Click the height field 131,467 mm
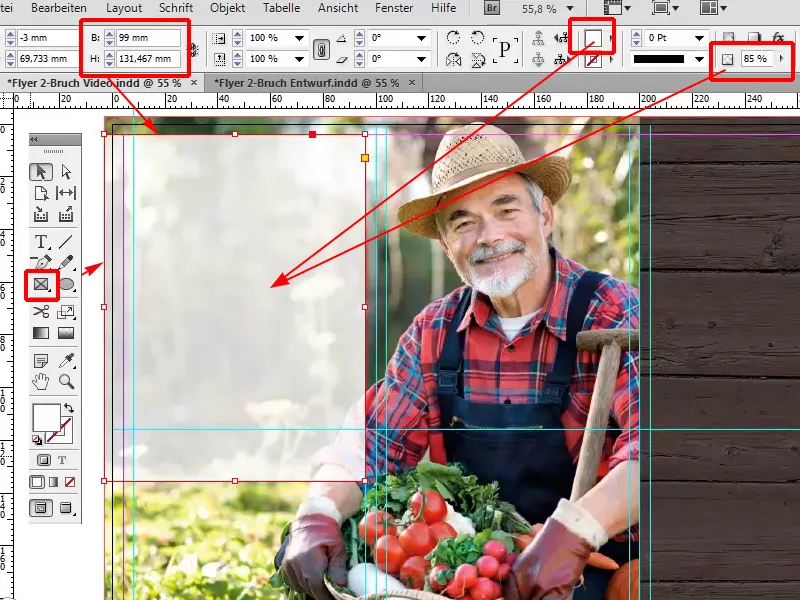This screenshot has height=600, width=800. pyautogui.click(x=148, y=59)
